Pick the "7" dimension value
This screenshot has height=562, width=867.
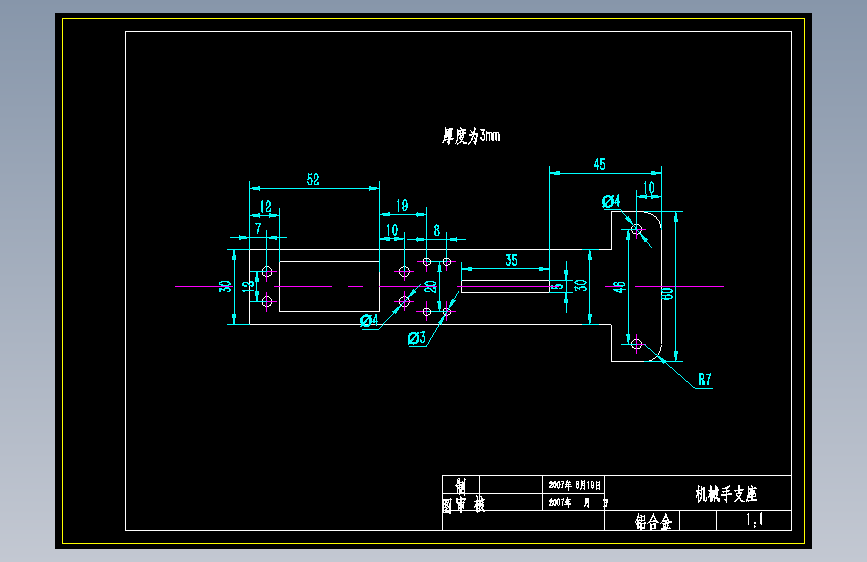258,228
